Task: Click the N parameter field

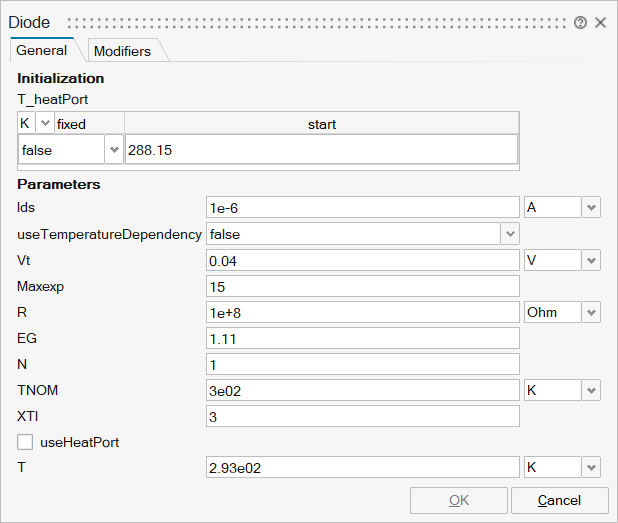Action: click(x=362, y=364)
